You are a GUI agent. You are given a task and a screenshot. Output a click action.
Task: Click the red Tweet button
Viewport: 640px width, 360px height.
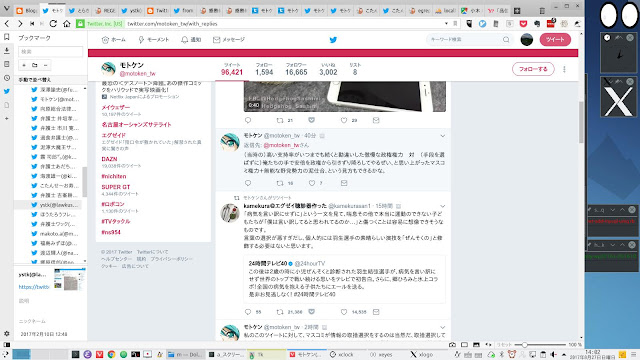point(555,40)
